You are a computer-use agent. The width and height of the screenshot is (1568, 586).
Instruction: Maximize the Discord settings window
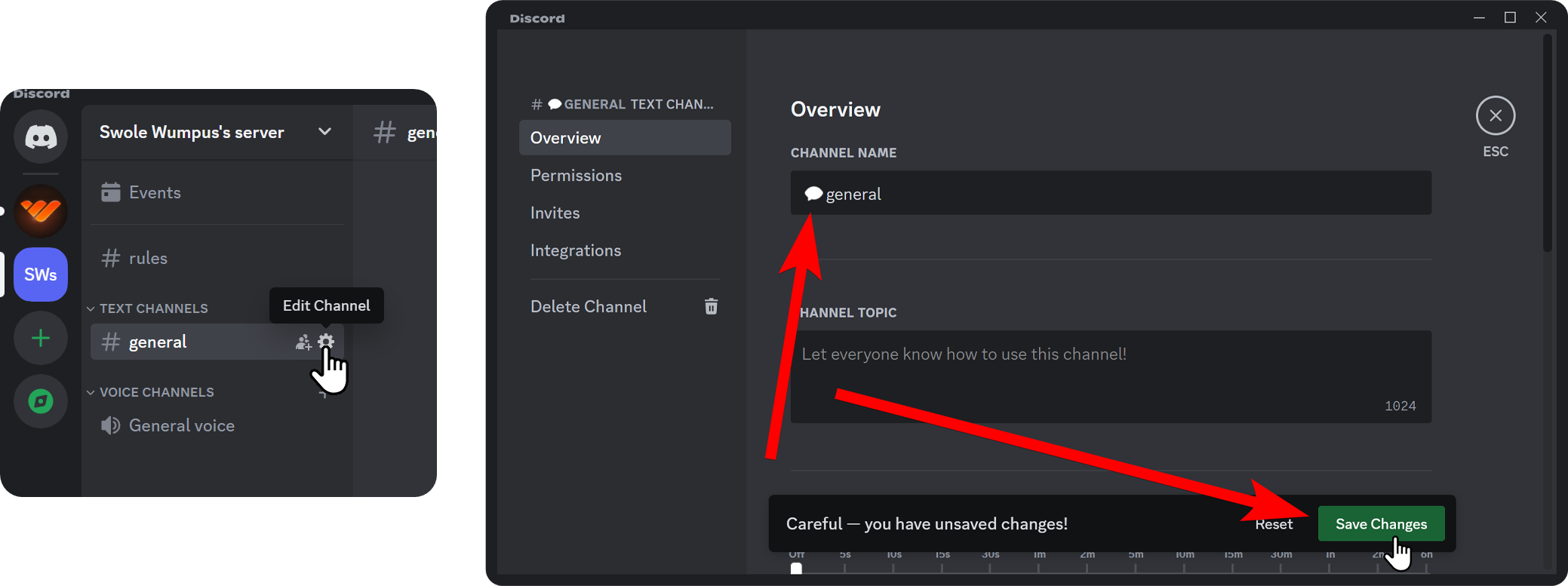coord(1510,17)
